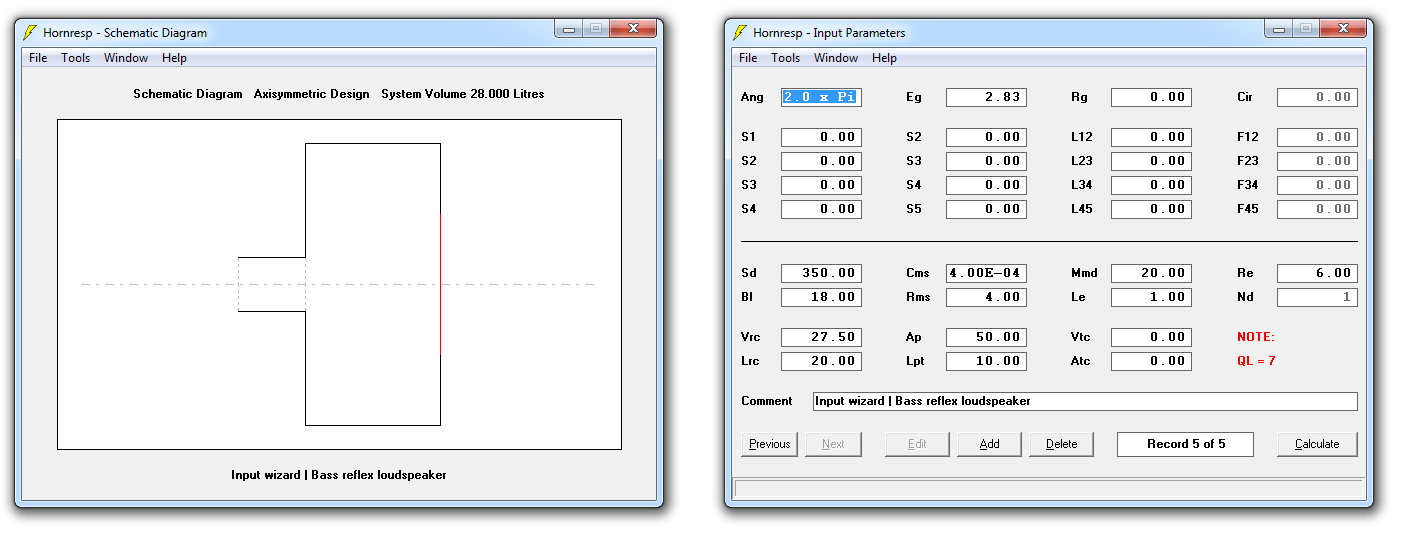This screenshot has width=1424, height=539.
Task: Click the Lrc field with 20.00
Action: coord(821,361)
